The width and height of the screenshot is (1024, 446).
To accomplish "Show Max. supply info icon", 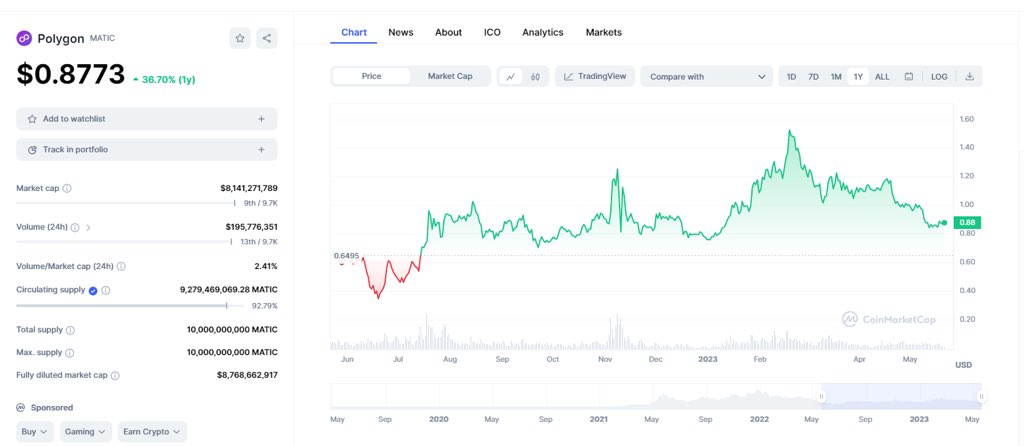I will [69, 353].
